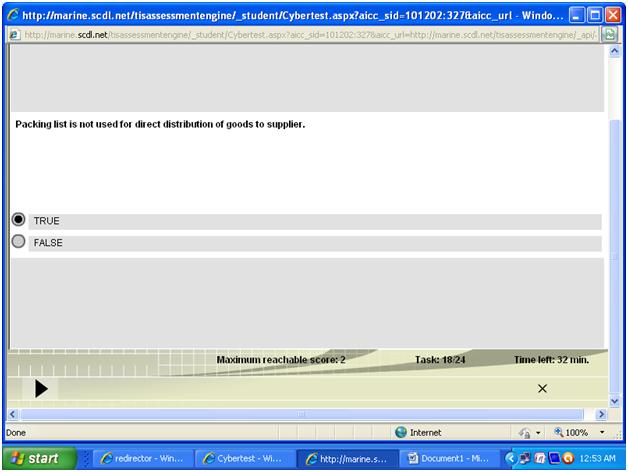The image size is (628, 472).
Task: Click horizontal scrollbar left arrow
Action: point(13,414)
